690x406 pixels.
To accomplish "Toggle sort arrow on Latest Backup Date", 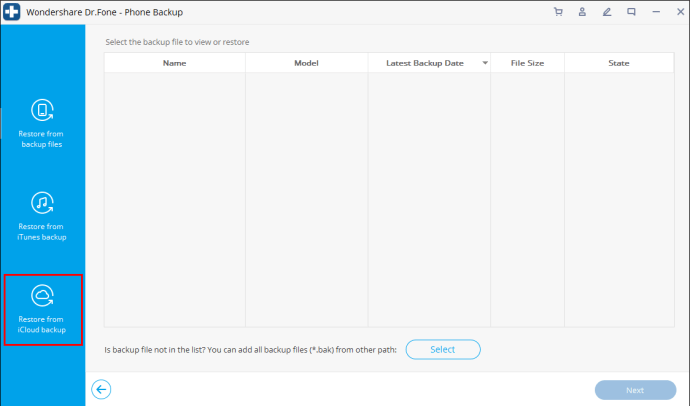I will tap(485, 63).
